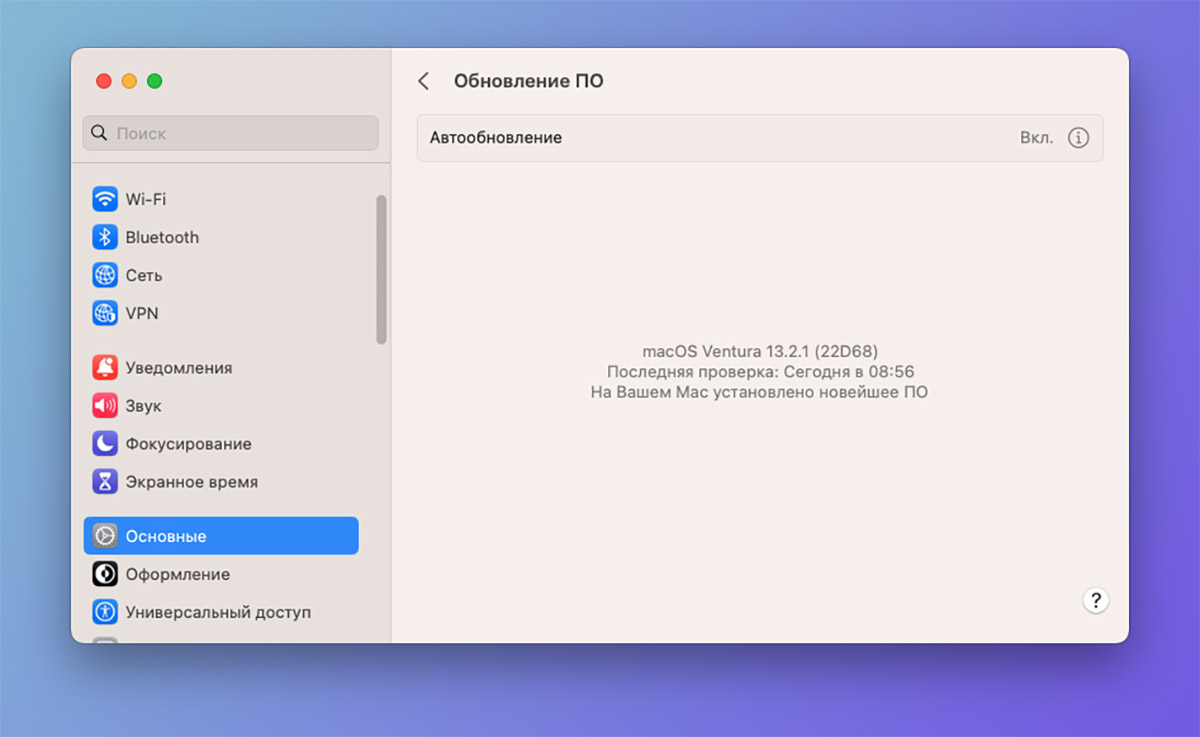
Task: Go back with the chevron arrow
Action: (424, 81)
